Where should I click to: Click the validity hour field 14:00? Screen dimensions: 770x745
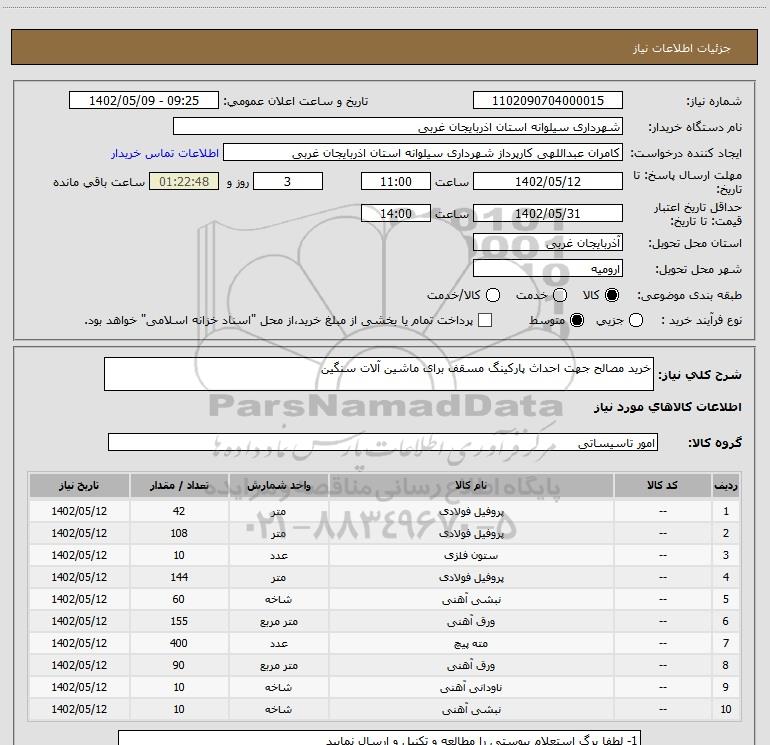click(x=396, y=213)
